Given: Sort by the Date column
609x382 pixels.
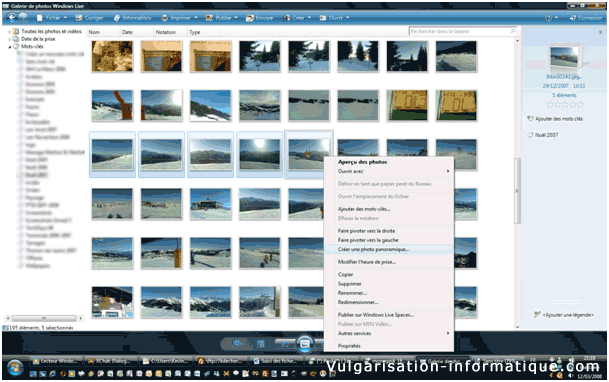Looking at the screenshot, I should click(x=136, y=32).
